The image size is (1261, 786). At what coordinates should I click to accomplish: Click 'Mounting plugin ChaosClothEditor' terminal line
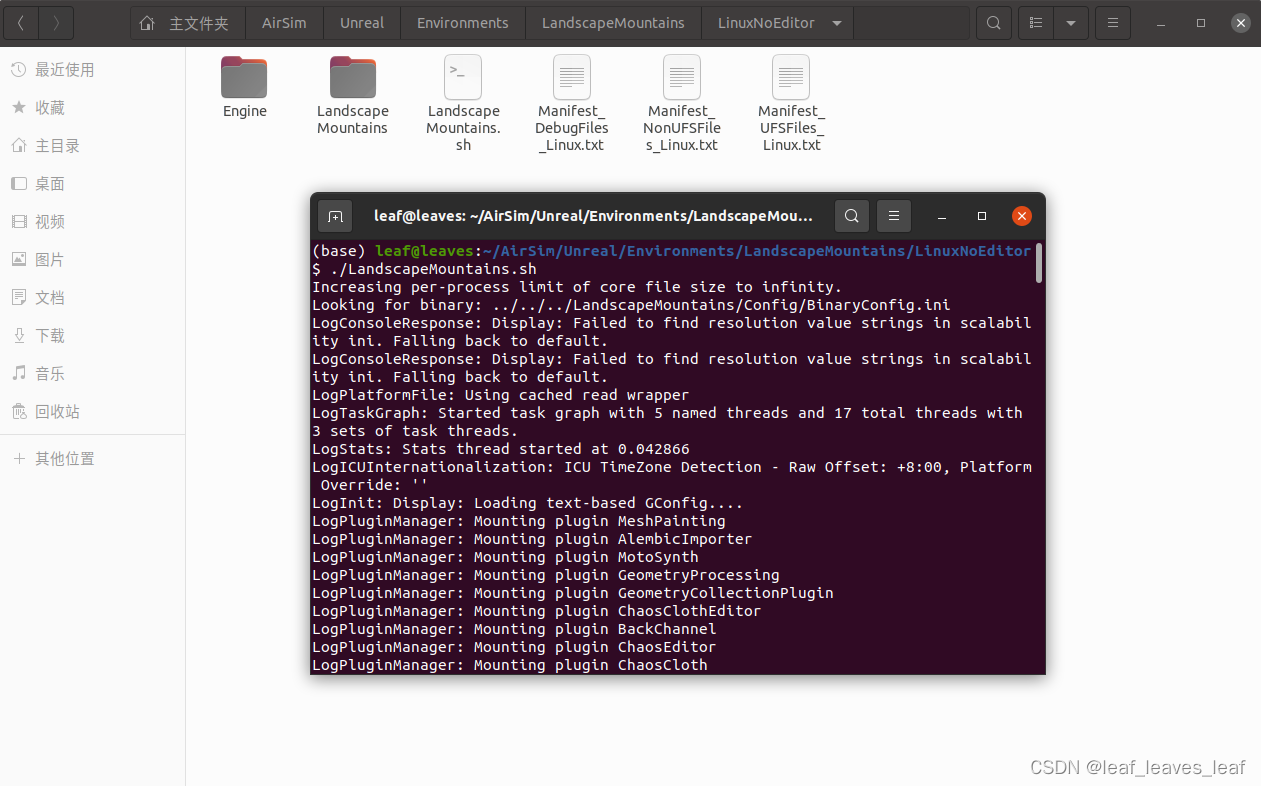[x=537, y=611]
